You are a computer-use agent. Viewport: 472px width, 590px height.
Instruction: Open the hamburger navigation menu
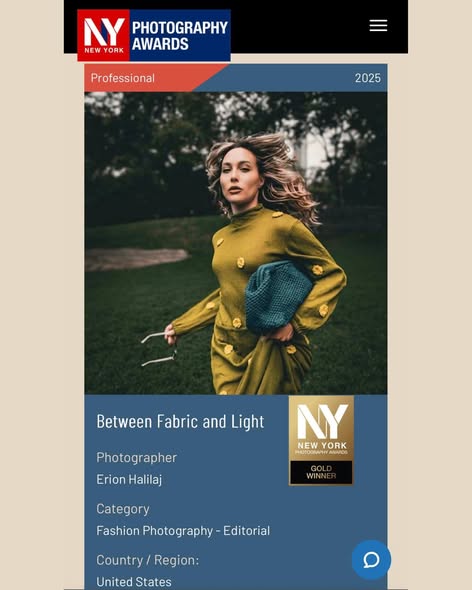click(378, 26)
